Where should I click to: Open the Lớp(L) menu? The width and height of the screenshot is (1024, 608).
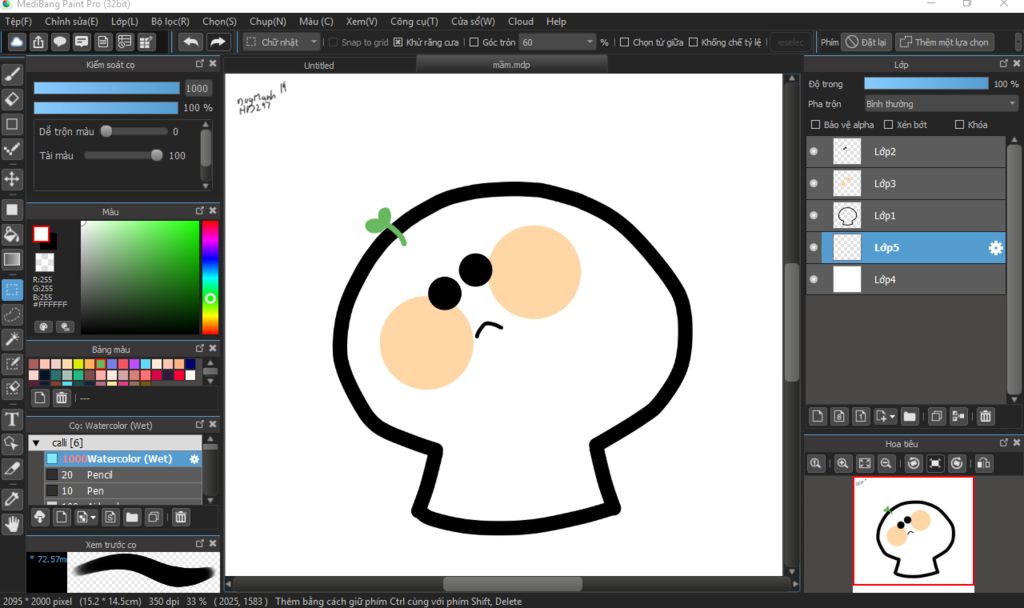(x=125, y=22)
